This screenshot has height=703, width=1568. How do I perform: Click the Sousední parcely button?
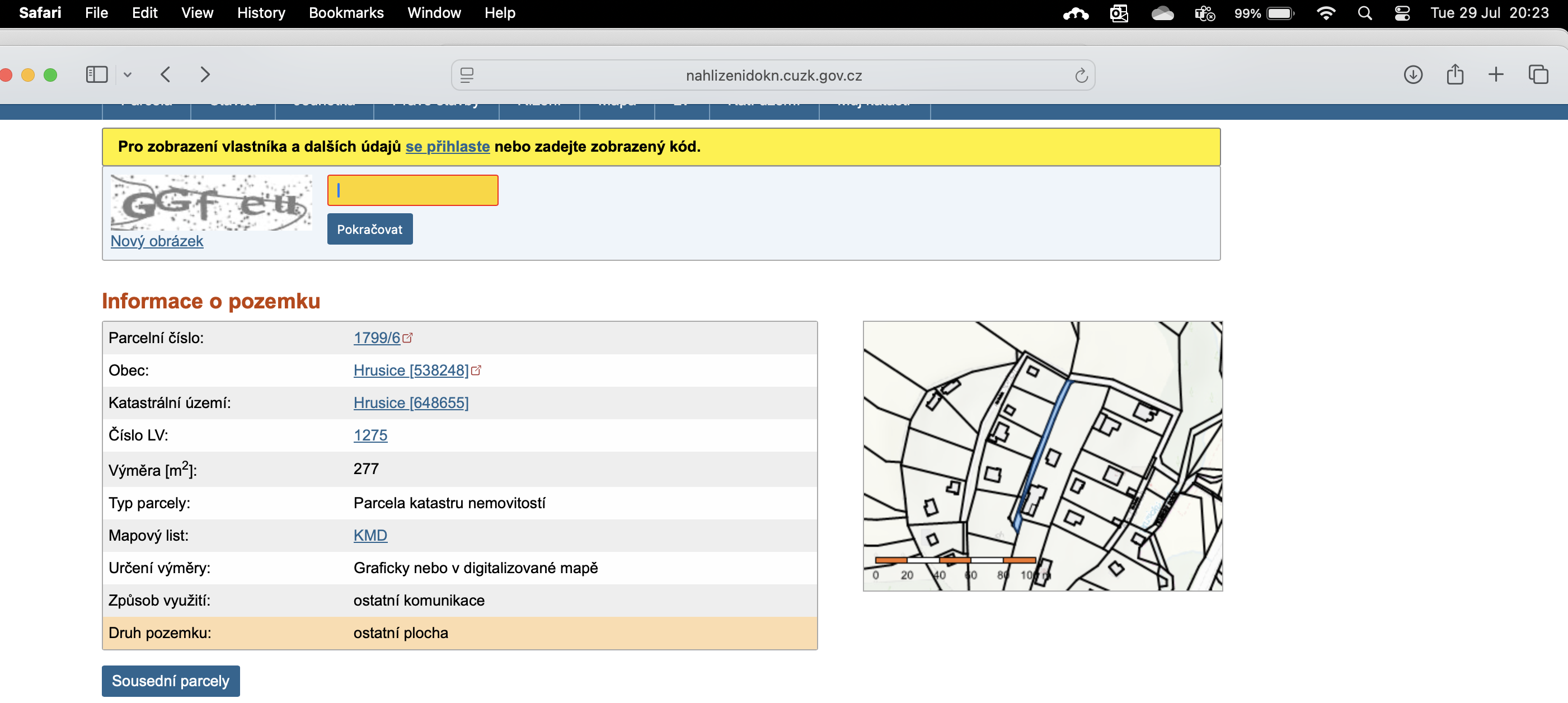(x=171, y=681)
